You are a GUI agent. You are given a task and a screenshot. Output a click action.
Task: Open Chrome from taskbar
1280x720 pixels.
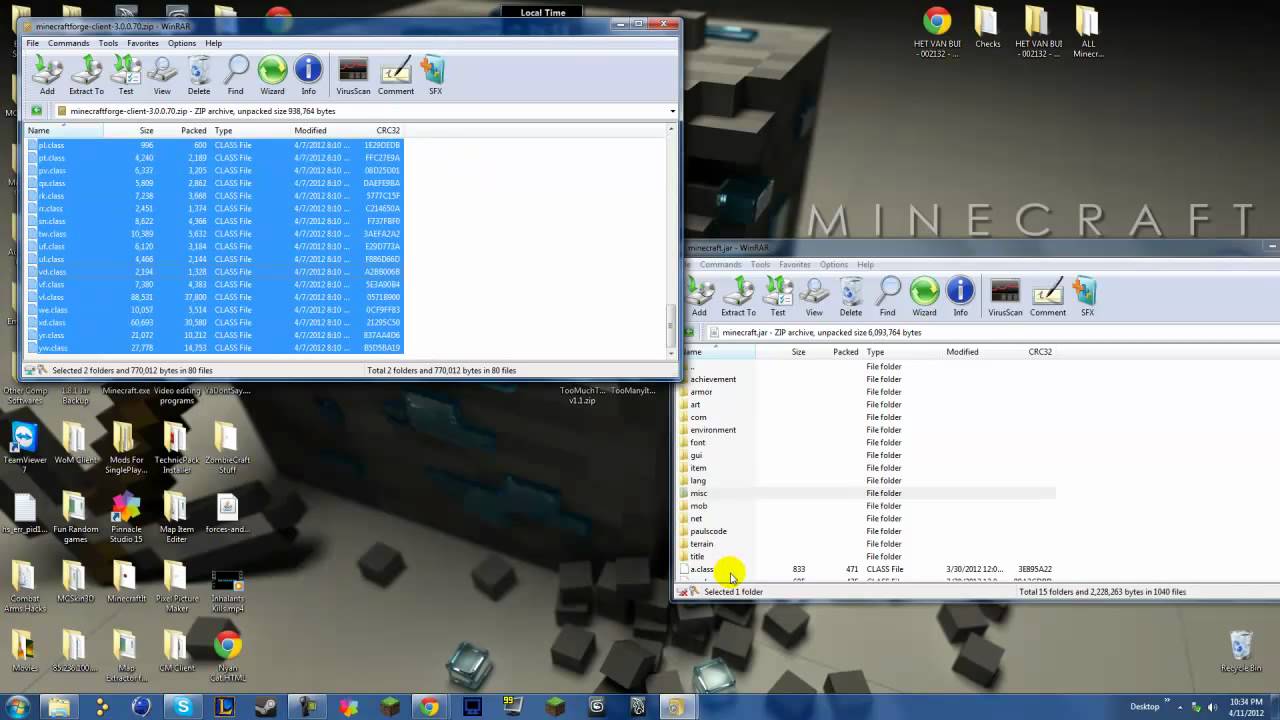[x=429, y=707]
